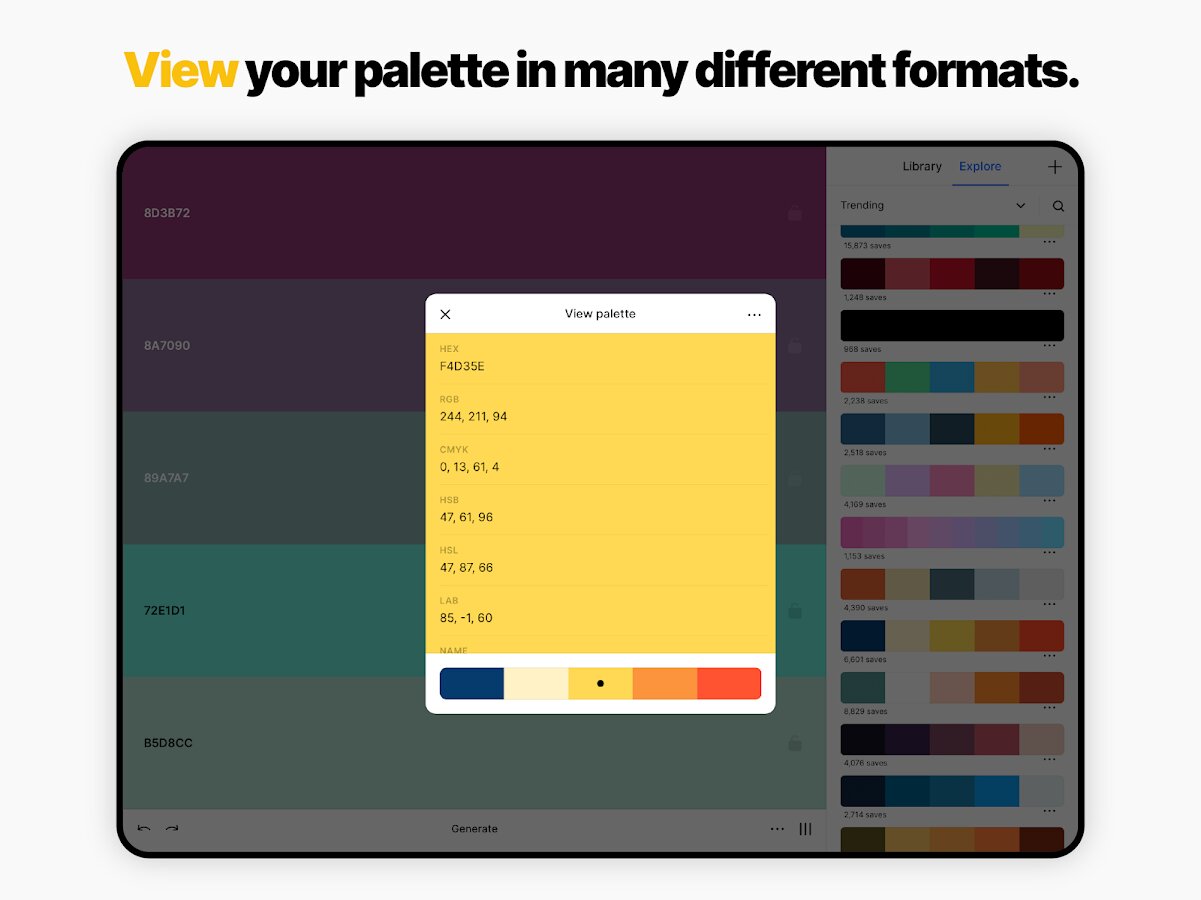Open options for 2,238 saves palette
Screen dimensions: 1201x900
coord(1050,398)
